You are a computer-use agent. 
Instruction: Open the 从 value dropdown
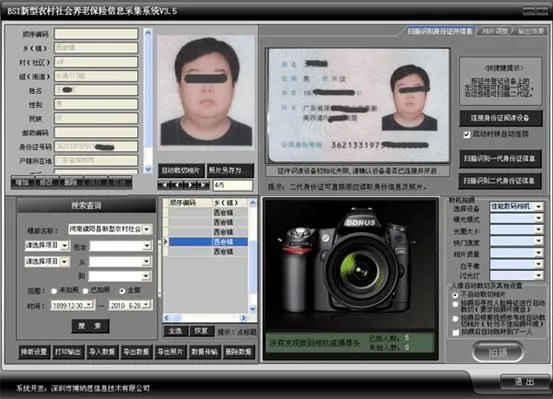pos(147,261)
